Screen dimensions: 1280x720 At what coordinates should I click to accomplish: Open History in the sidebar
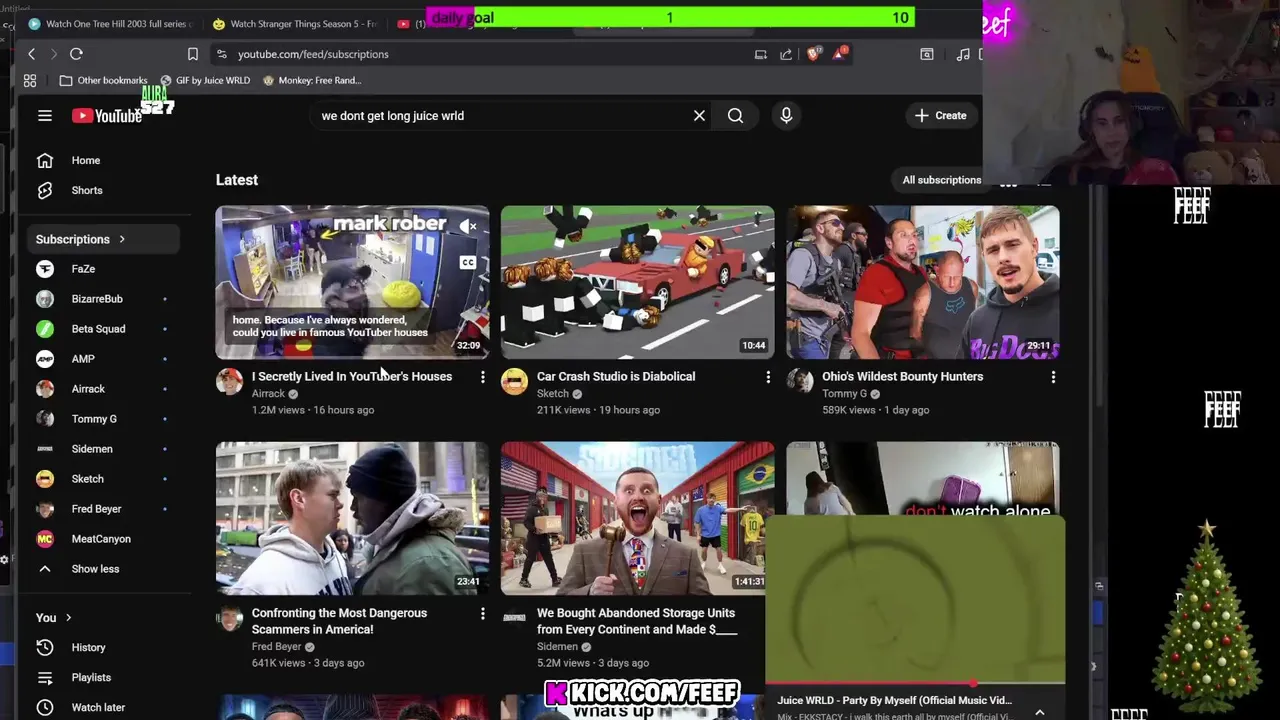[x=104, y=647]
